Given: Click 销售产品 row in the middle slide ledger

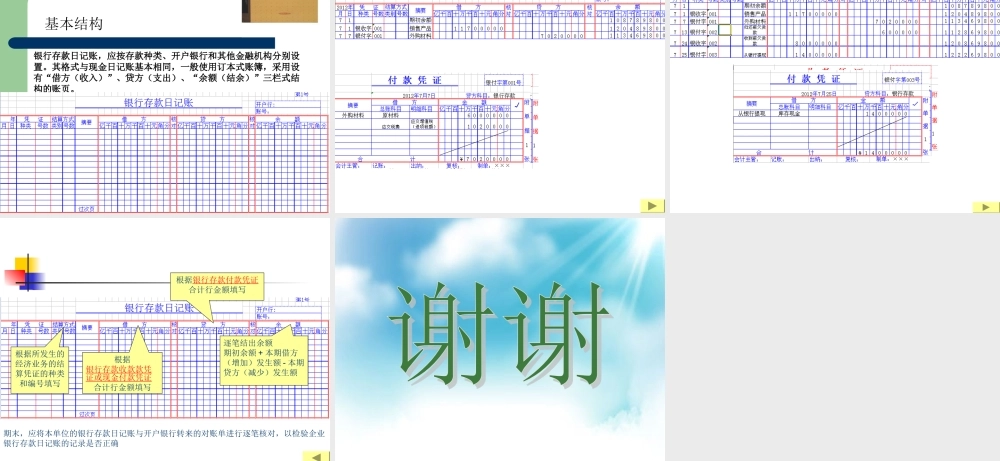Looking at the screenshot, I should (499, 29).
